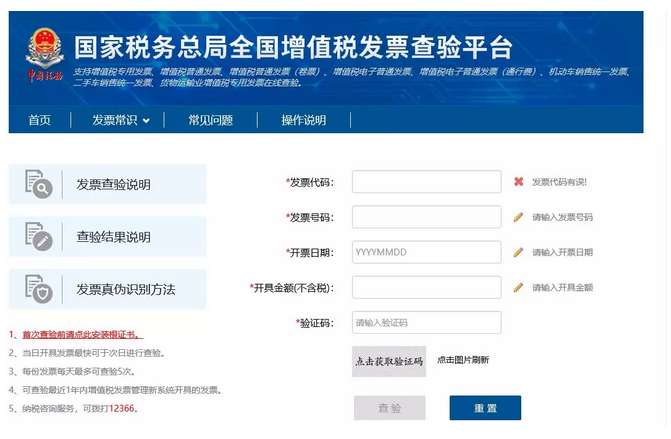This screenshot has height=439, width=671.
Task: Click the 国家税务总局全国增值税发票查验平台 title
Action: pos(293,47)
